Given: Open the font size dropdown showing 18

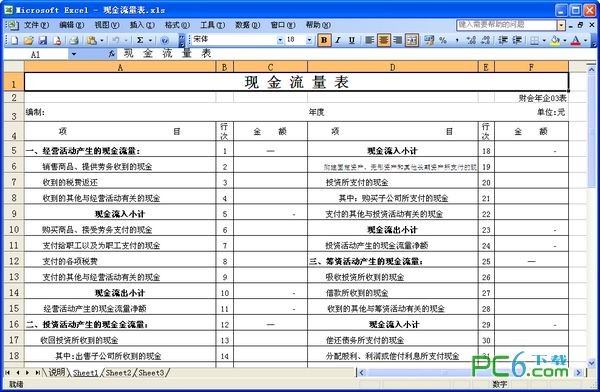Looking at the screenshot, I should coord(309,40).
